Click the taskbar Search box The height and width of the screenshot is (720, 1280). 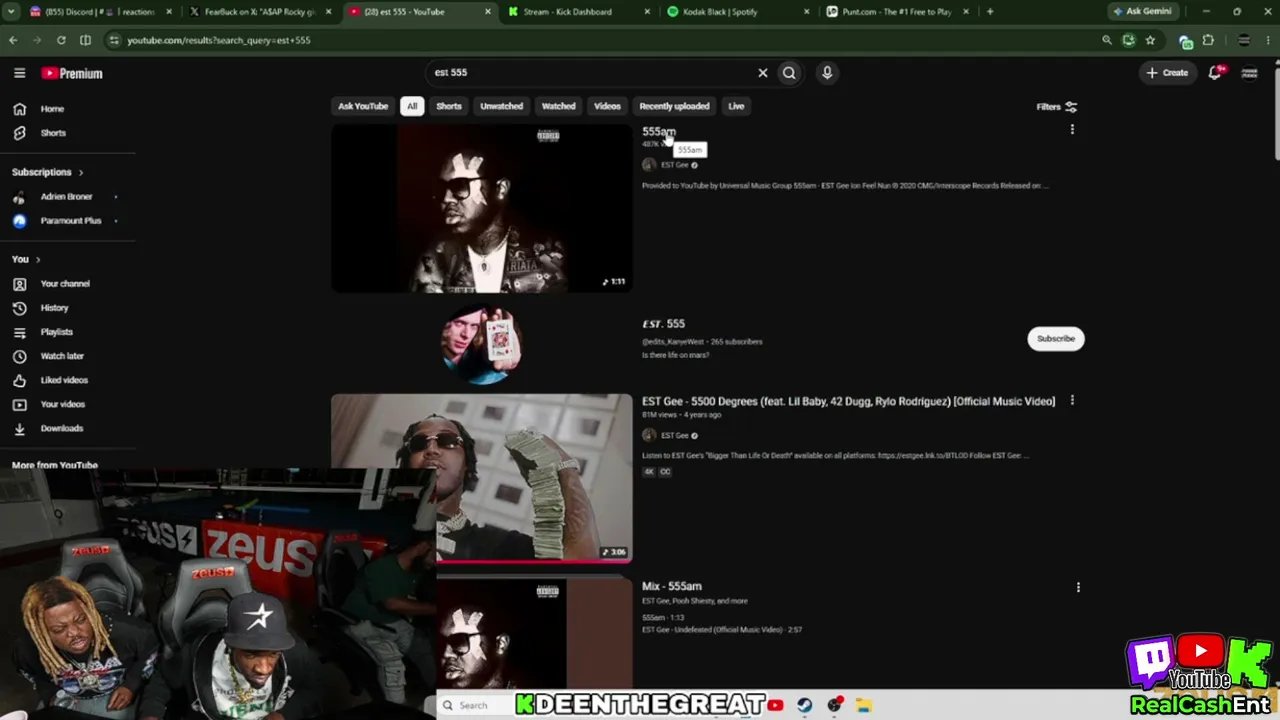pyautogui.click(x=475, y=705)
